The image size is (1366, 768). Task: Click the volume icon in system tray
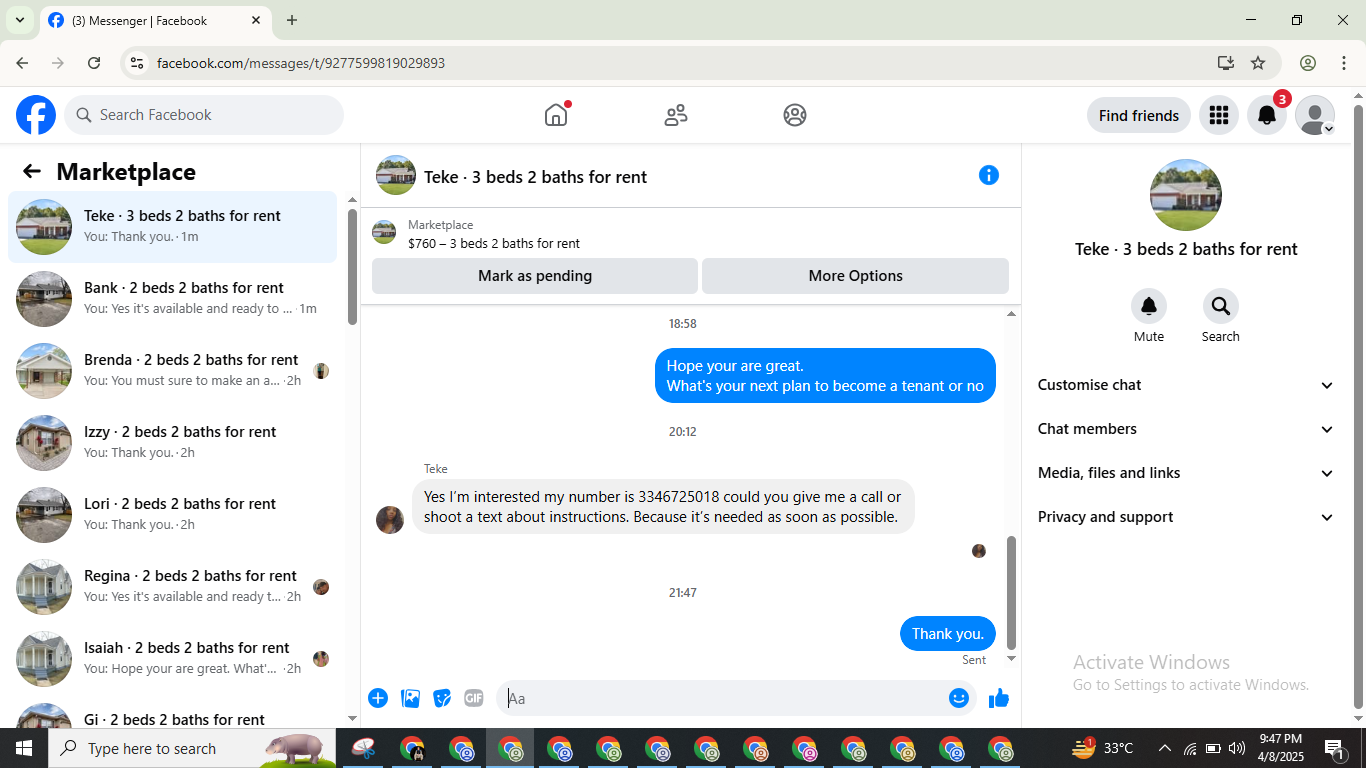click(1237, 748)
